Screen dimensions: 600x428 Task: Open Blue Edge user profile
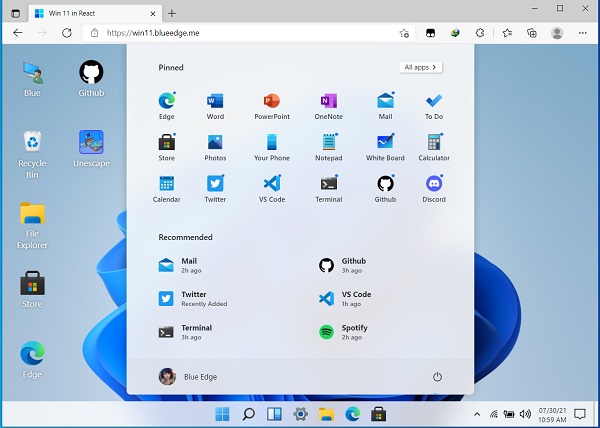[x=188, y=376]
